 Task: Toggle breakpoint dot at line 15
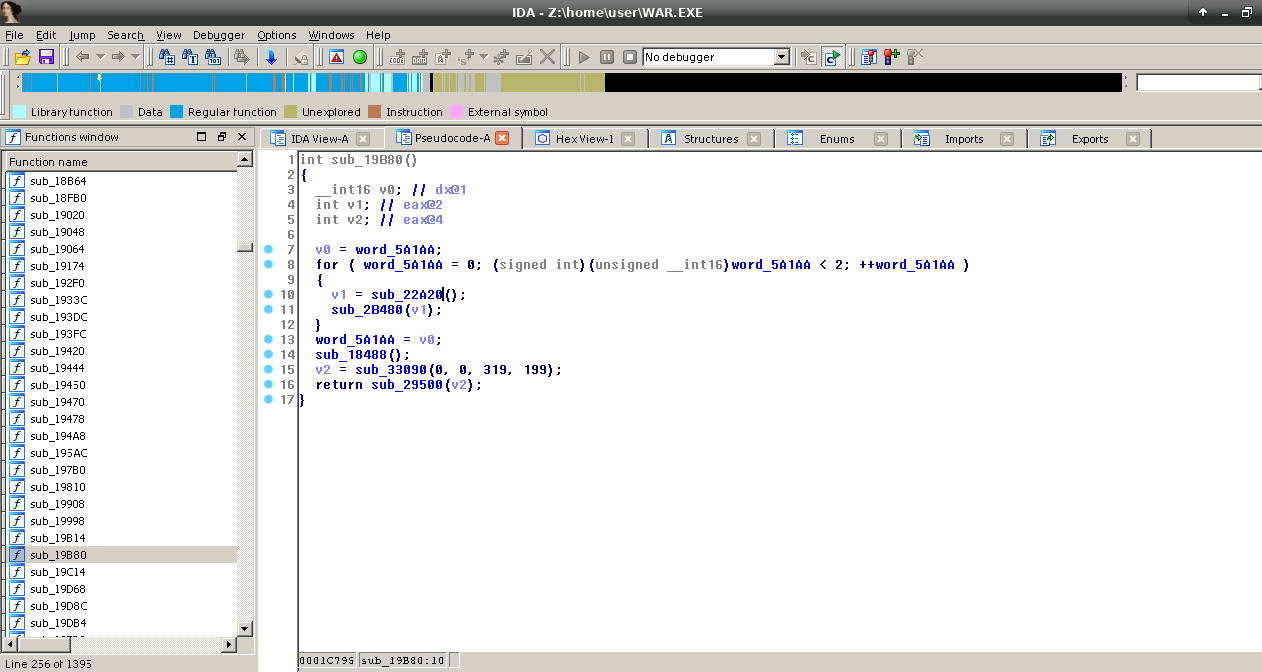pos(269,370)
